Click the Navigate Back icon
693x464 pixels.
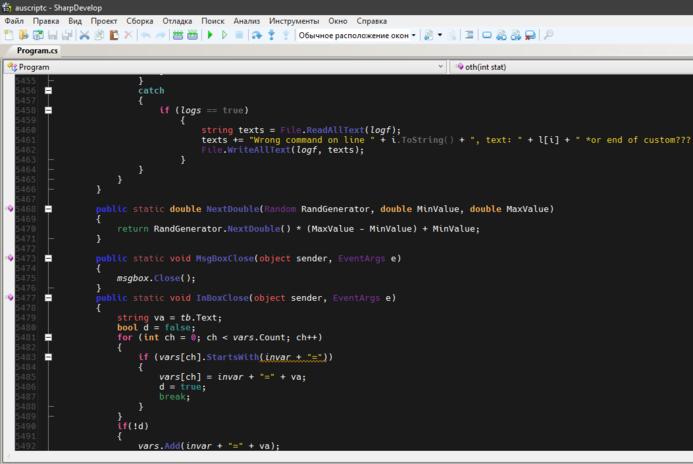pos(428,35)
